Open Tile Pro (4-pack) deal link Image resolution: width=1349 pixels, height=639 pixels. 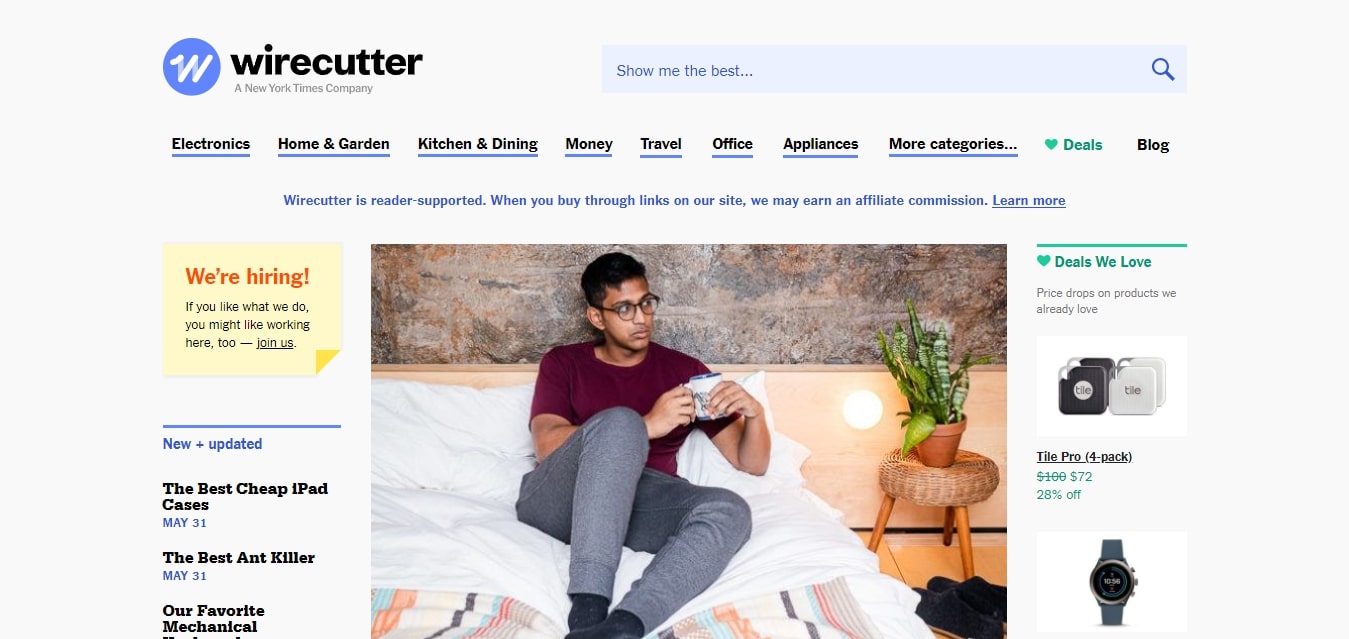click(1084, 457)
